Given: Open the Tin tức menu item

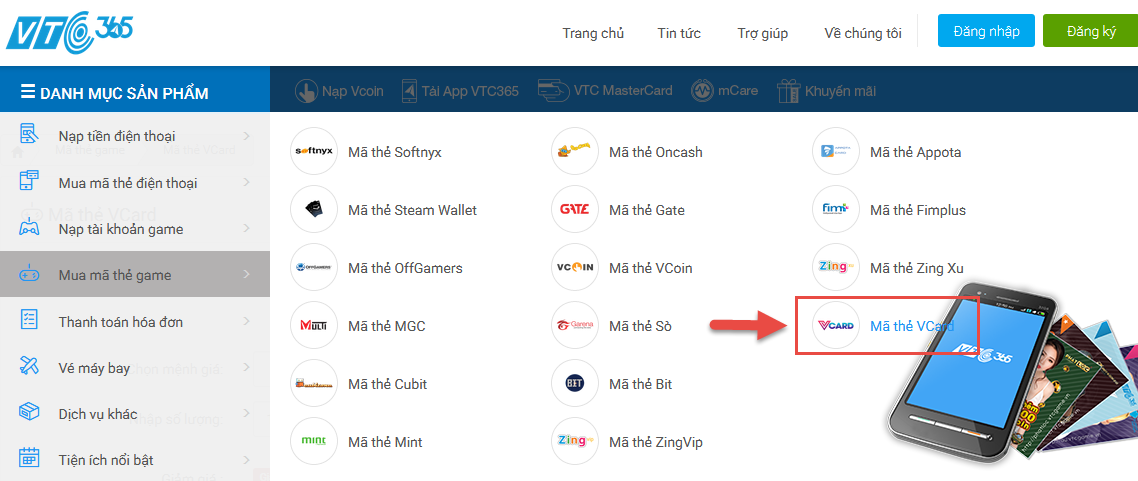Looking at the screenshot, I should click(x=679, y=33).
